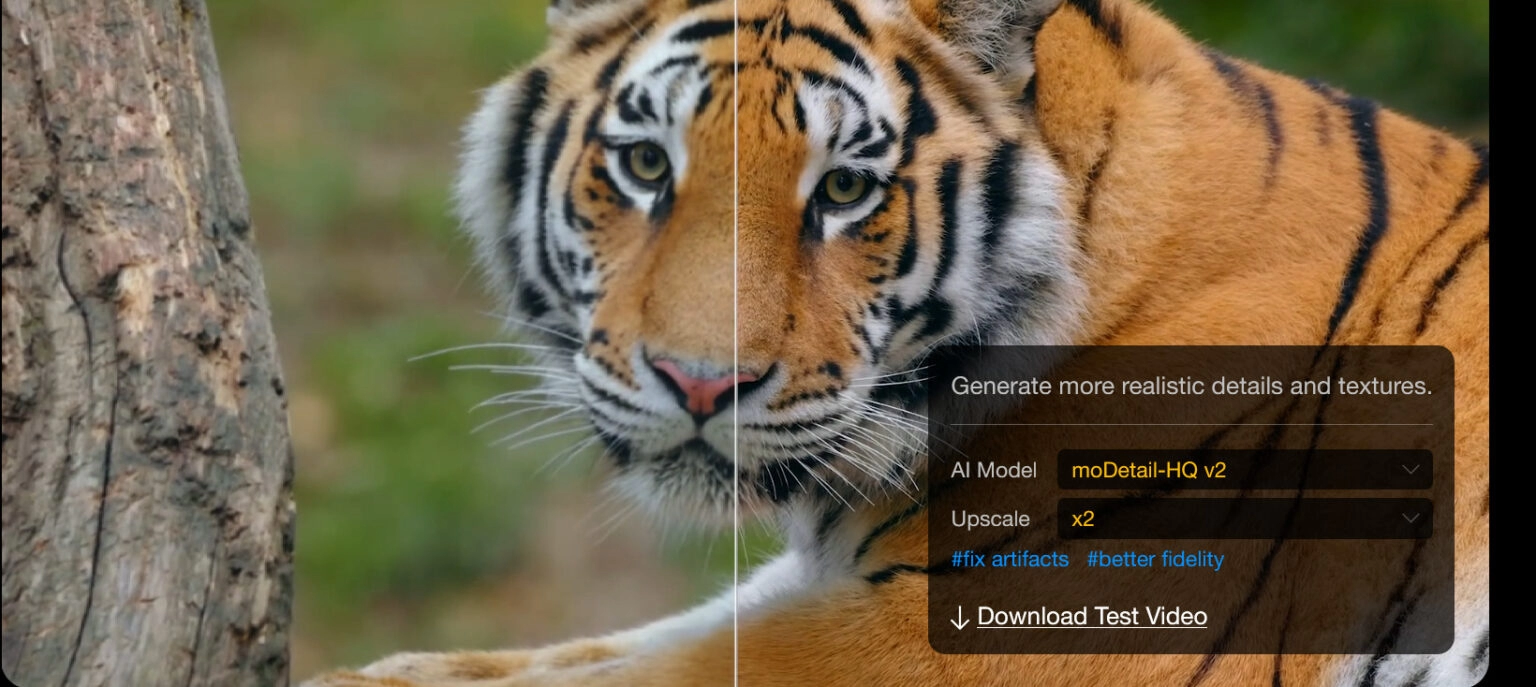The height and width of the screenshot is (687, 1536).
Task: Click the tiger's eye left of divider
Action: tap(647, 161)
